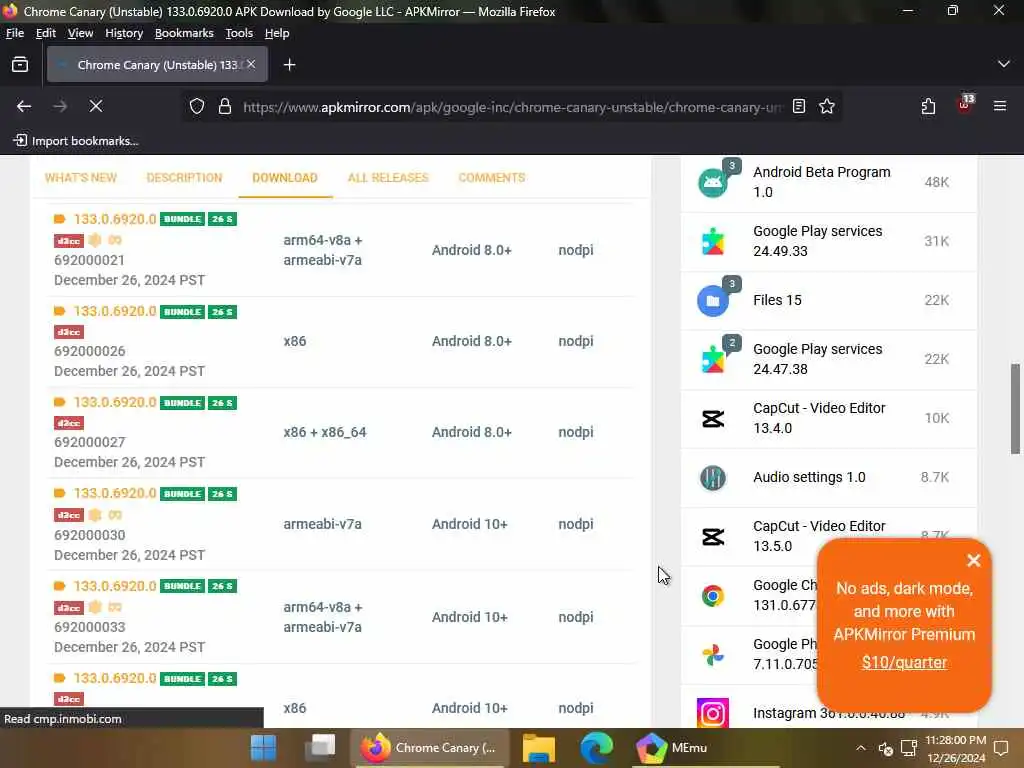Viewport: 1024px width, 768px height.
Task: Click the Firefox back arrow button
Action: tap(24, 106)
